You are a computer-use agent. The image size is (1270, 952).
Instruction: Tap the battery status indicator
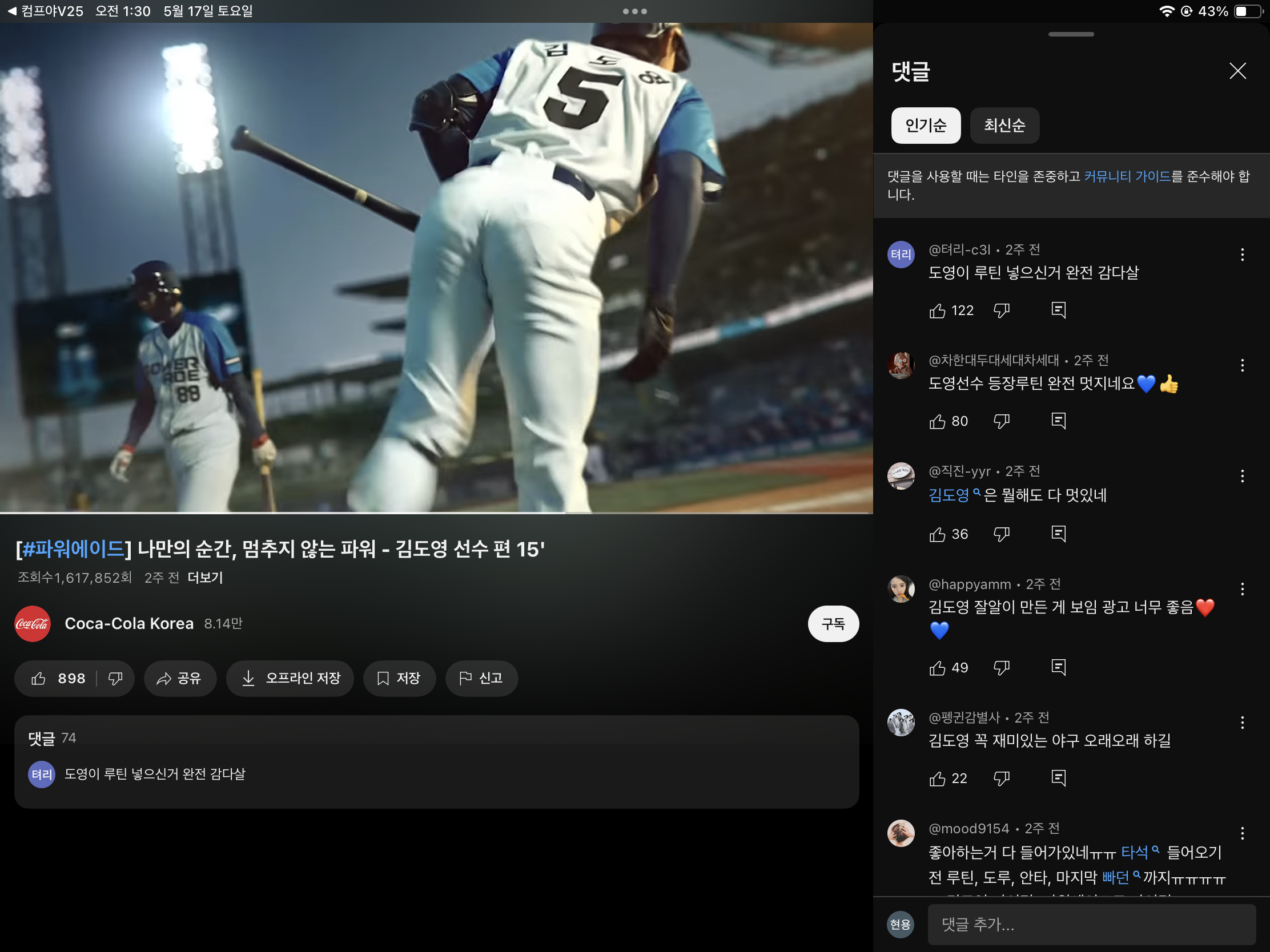[1248, 11]
